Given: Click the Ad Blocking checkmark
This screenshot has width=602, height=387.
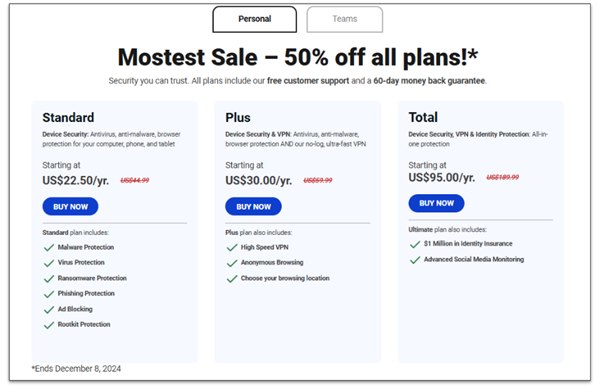Looking at the screenshot, I should [x=49, y=310].
